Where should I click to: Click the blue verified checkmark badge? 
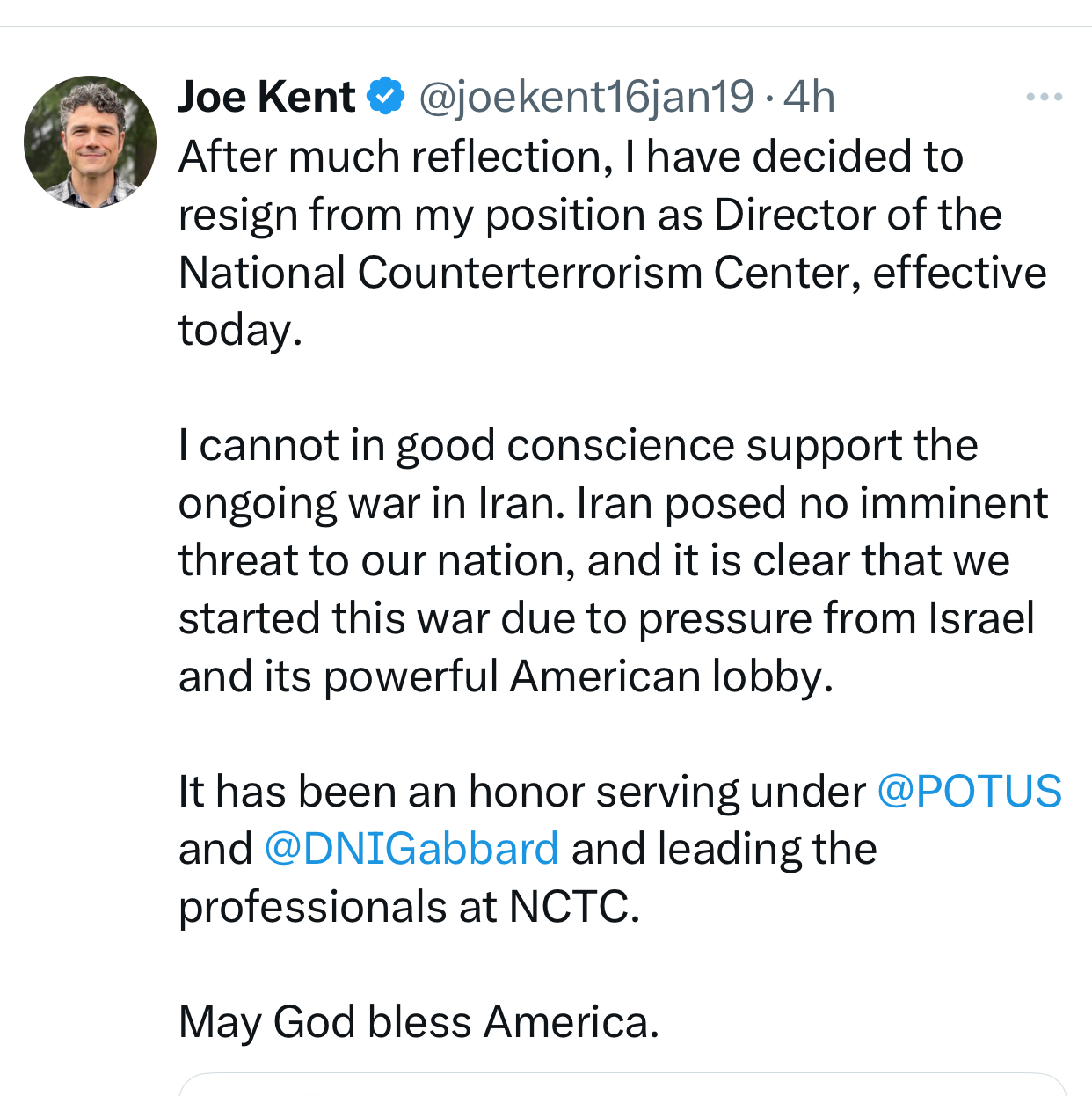(385, 96)
